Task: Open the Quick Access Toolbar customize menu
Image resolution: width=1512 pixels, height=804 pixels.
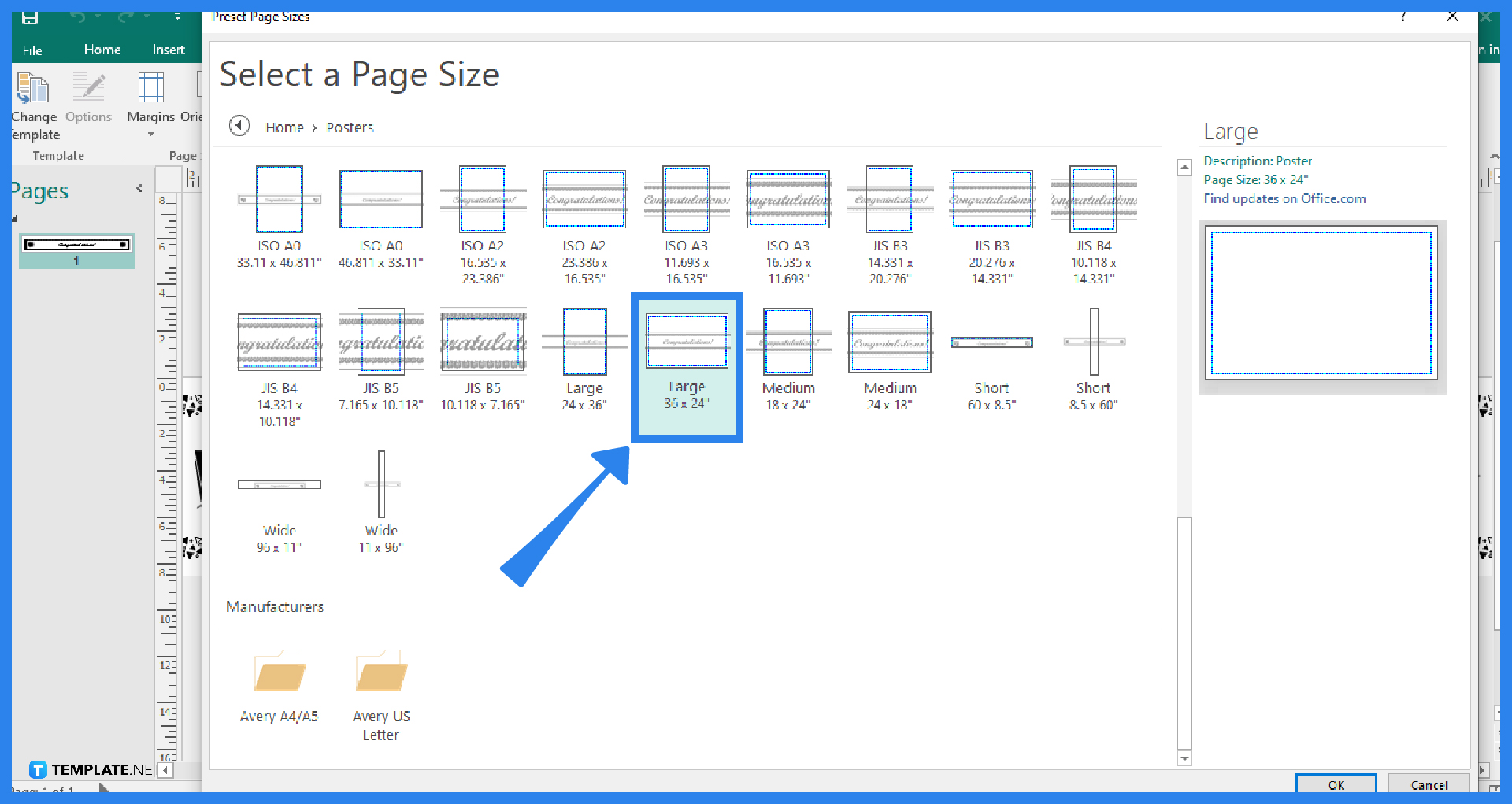Action: pyautogui.click(x=178, y=16)
